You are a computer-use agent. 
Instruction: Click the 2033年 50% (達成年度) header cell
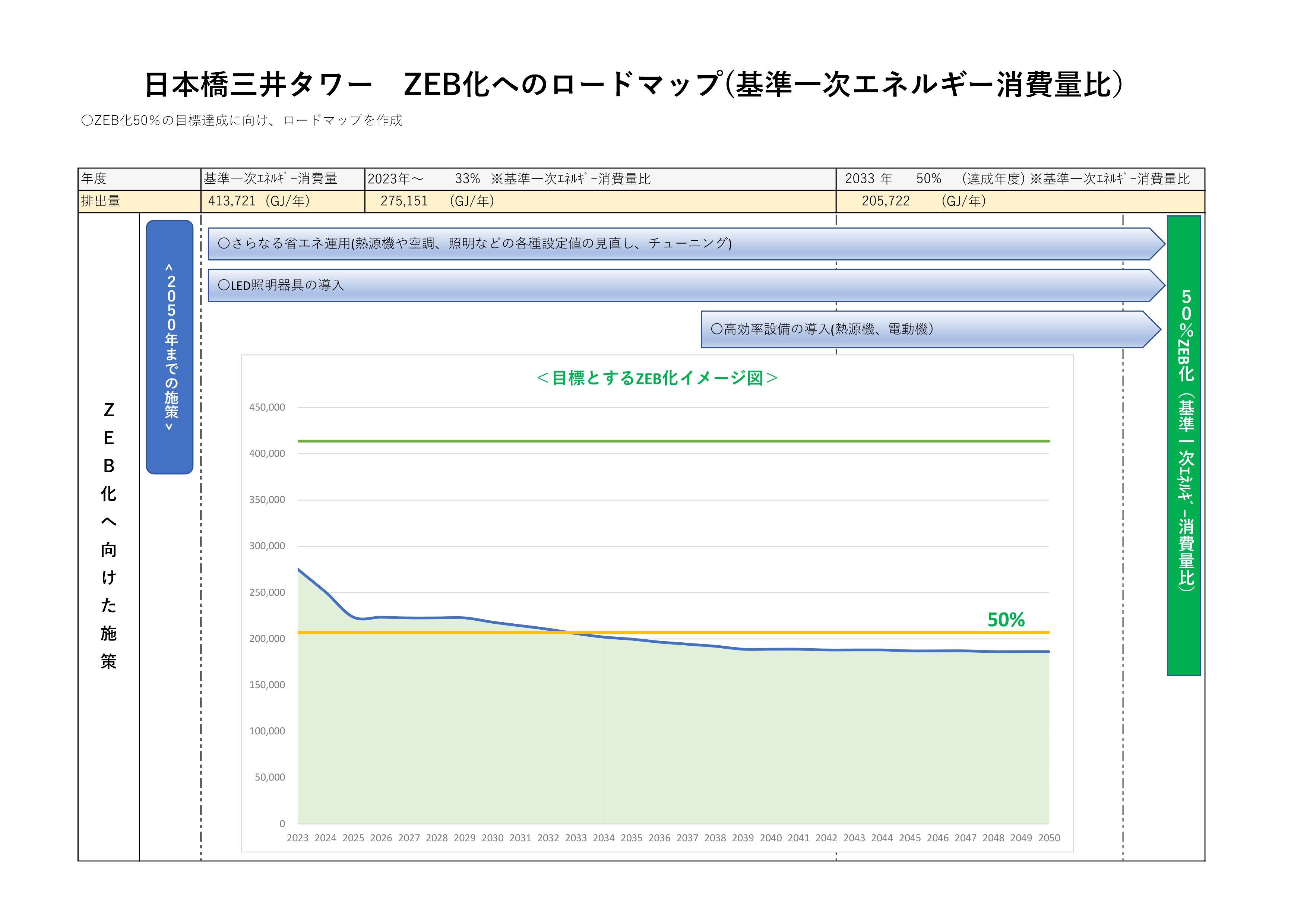pyautogui.click(x=1020, y=179)
